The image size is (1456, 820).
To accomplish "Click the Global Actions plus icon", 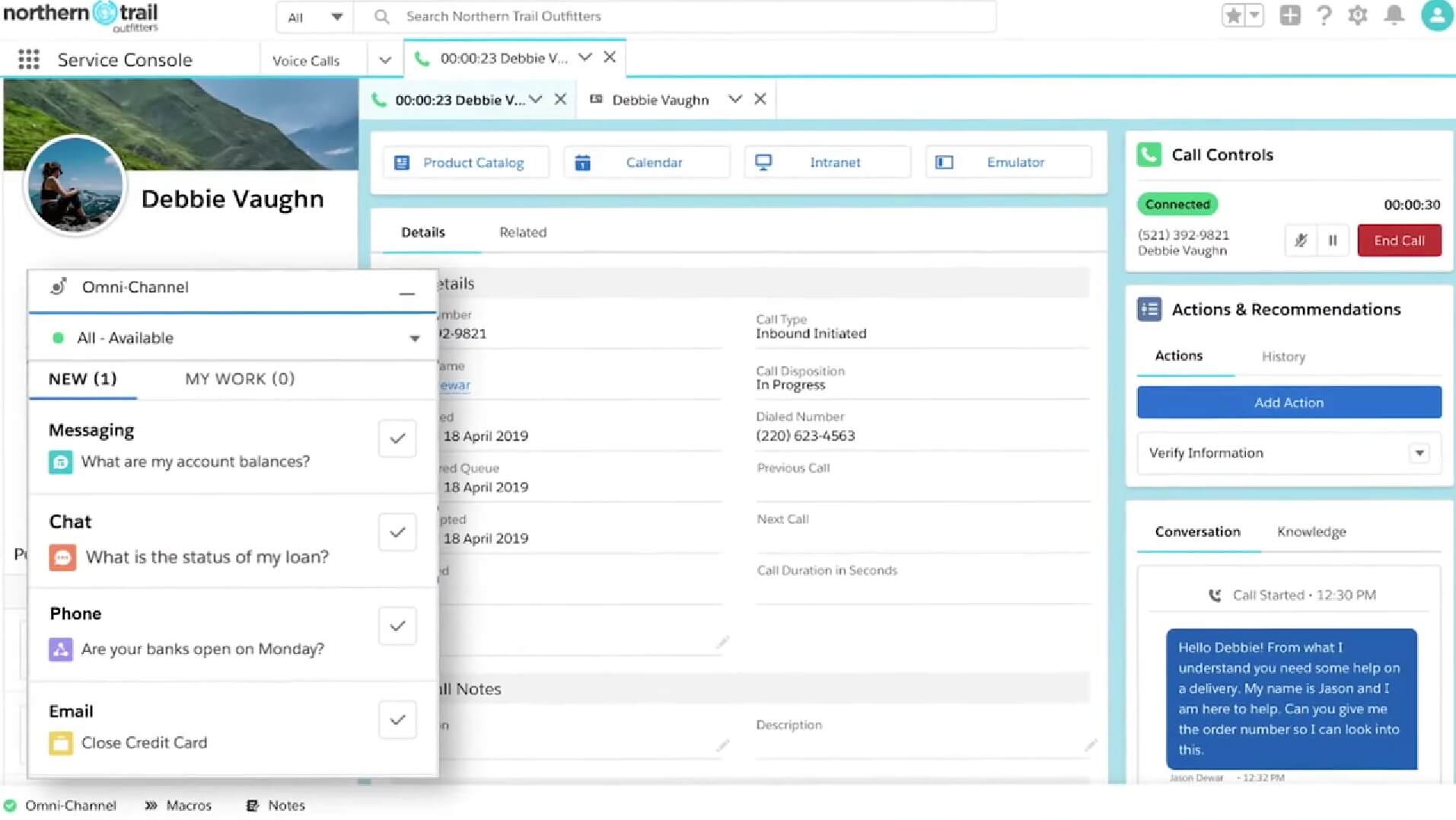I will (x=1290, y=15).
